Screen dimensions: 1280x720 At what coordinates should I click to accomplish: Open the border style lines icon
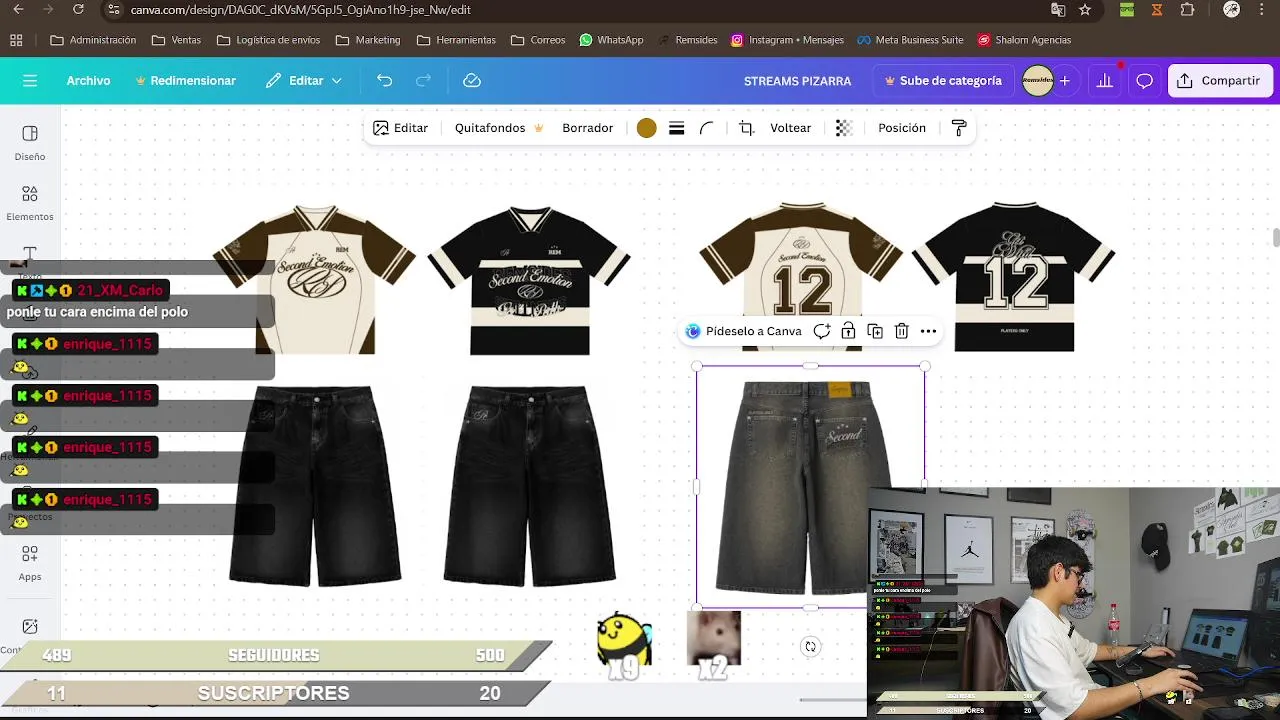pos(676,128)
